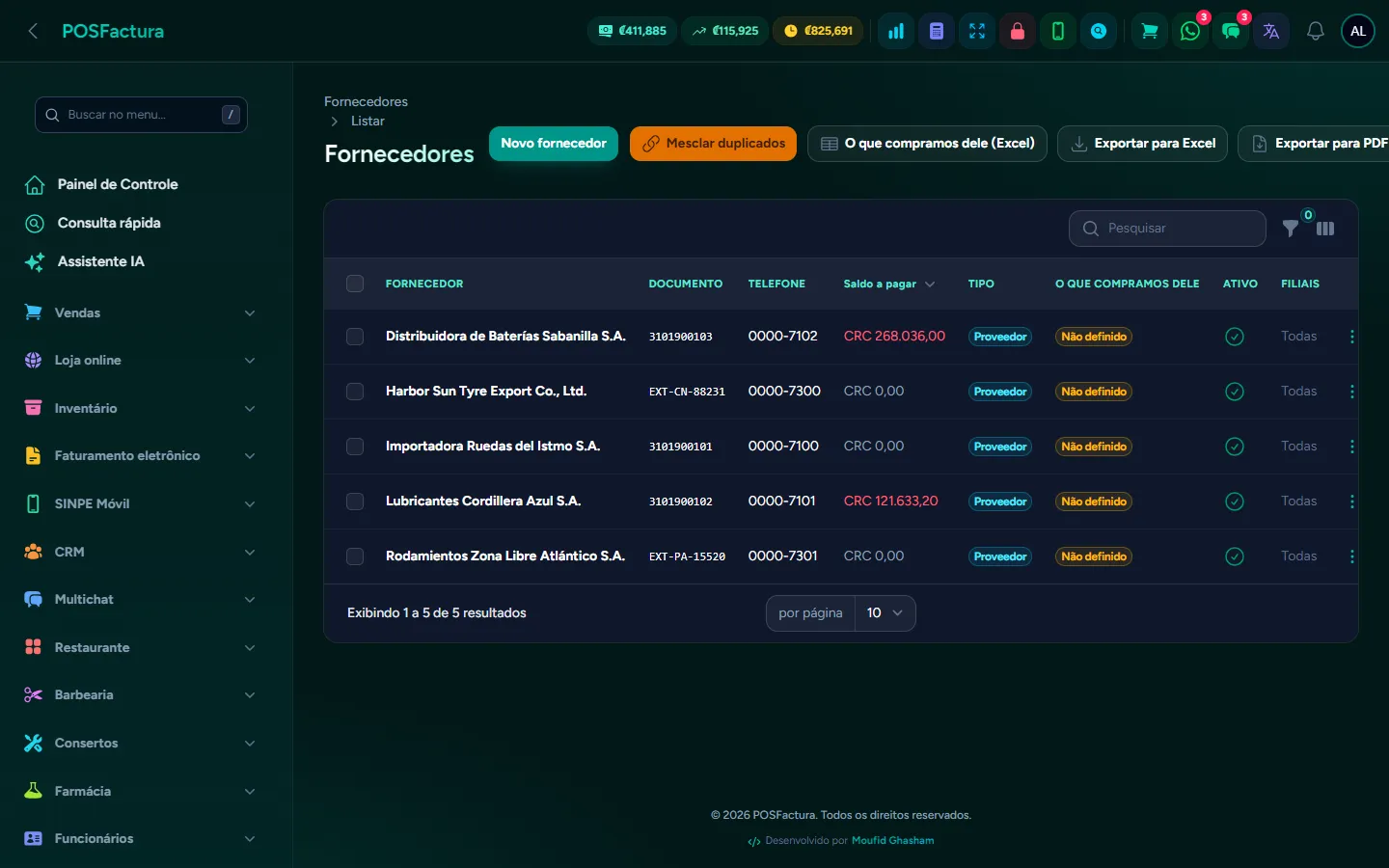Sort by Saldo a pagar column

click(889, 284)
